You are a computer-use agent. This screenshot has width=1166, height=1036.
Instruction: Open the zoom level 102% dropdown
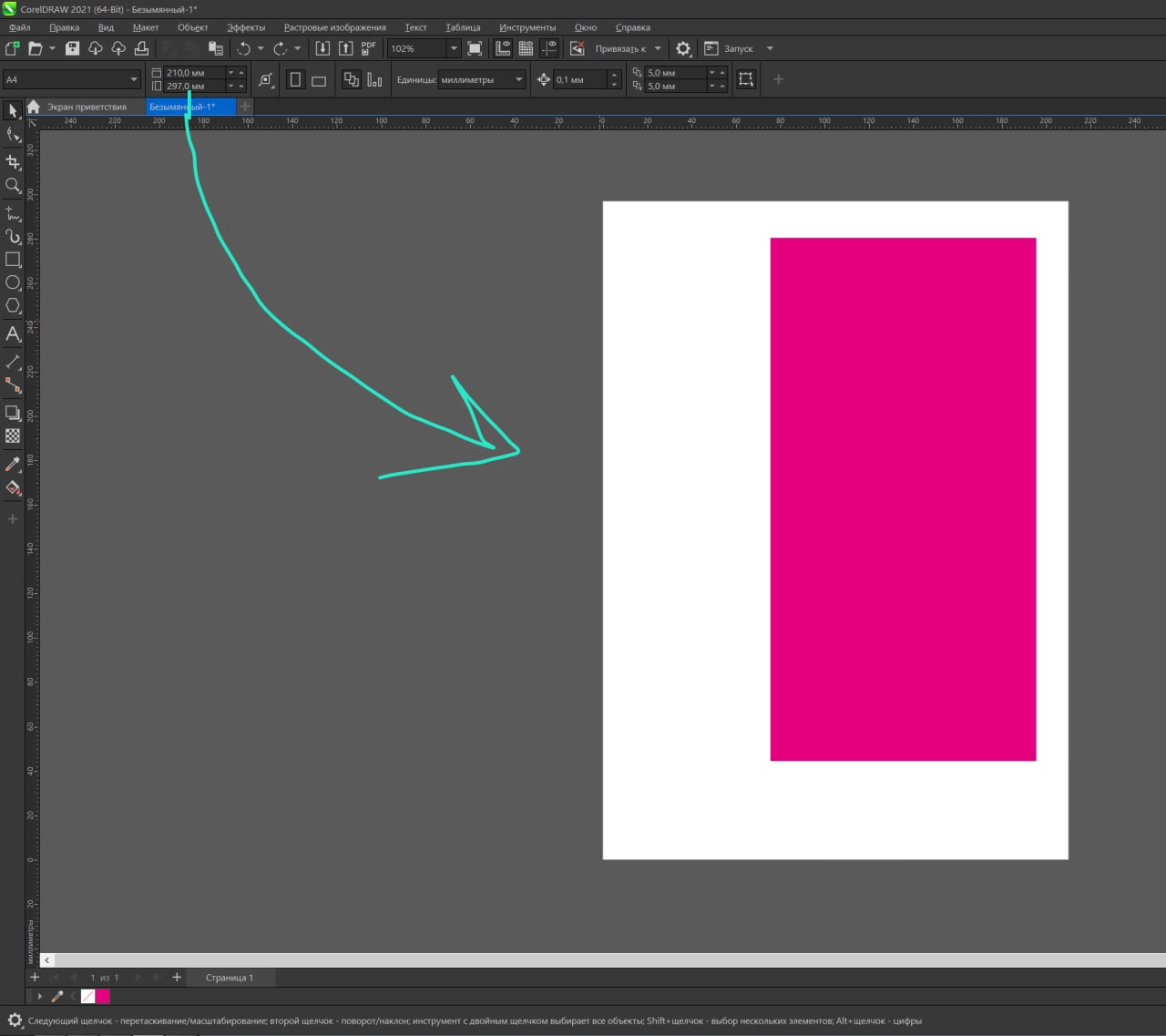(453, 48)
